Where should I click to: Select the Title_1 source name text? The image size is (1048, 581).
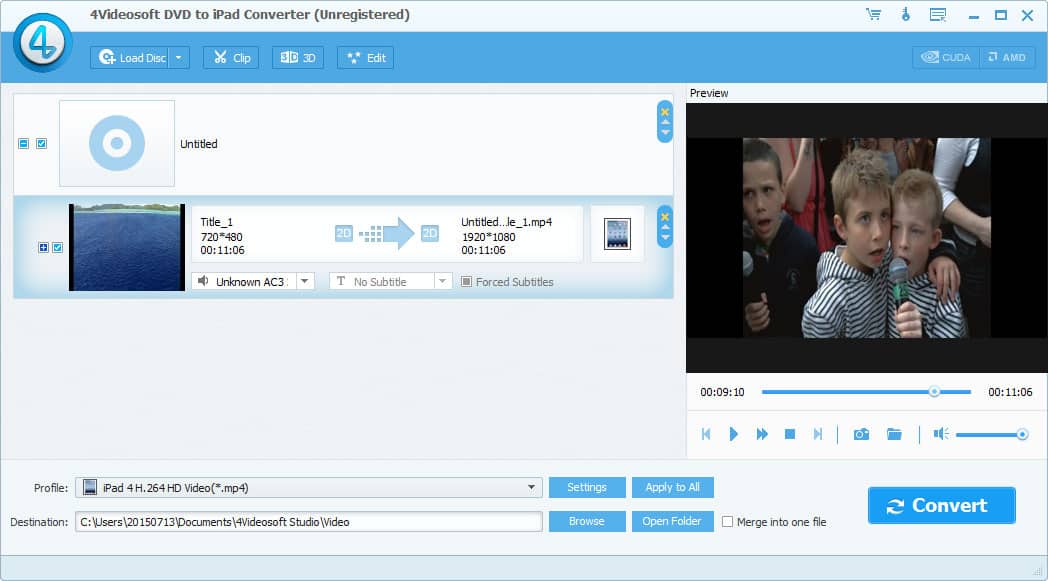coord(217,222)
